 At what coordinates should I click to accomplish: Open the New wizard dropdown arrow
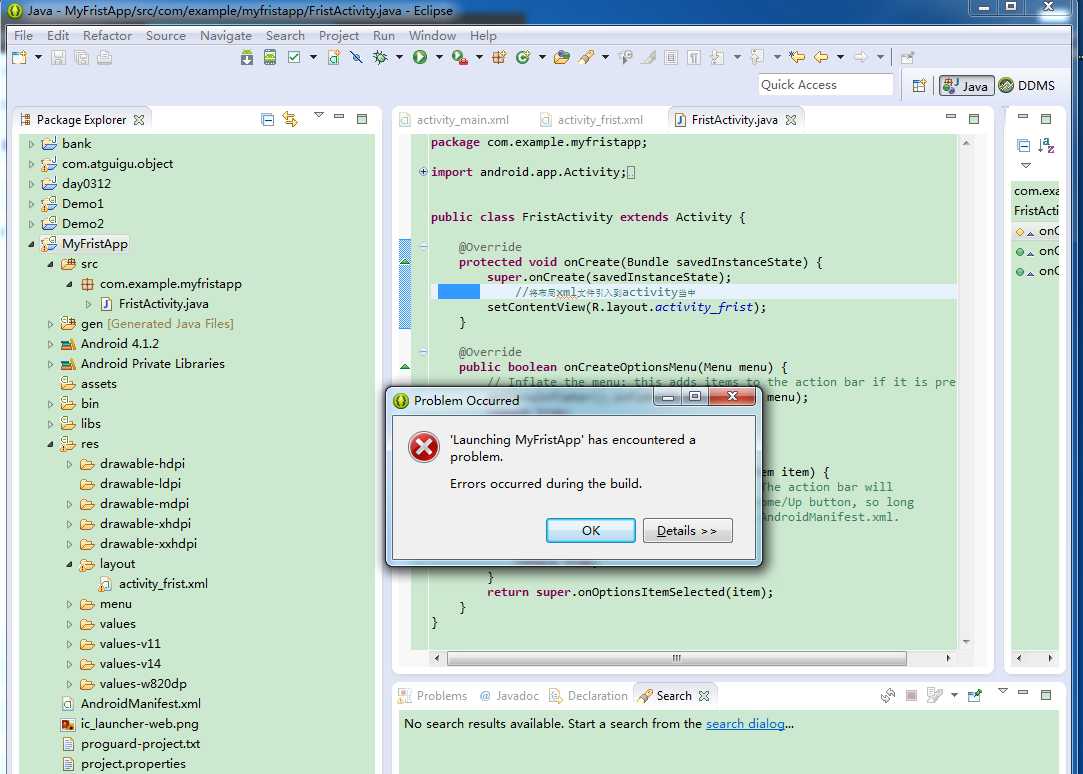pos(38,58)
